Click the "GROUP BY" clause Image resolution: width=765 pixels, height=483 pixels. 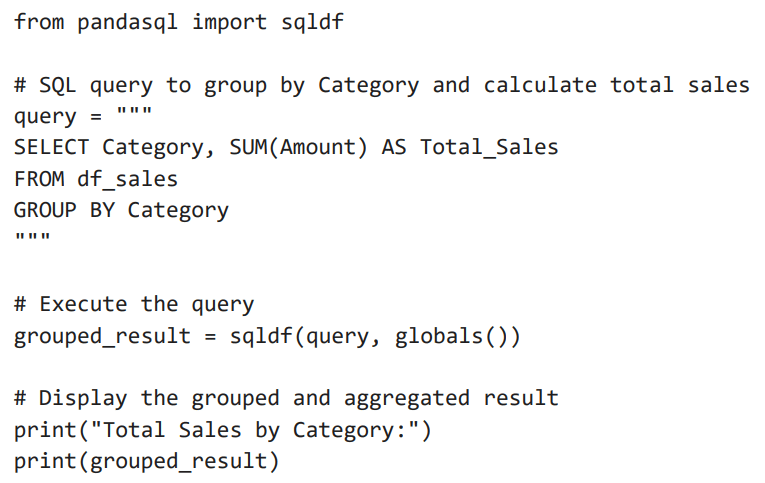[64, 210]
